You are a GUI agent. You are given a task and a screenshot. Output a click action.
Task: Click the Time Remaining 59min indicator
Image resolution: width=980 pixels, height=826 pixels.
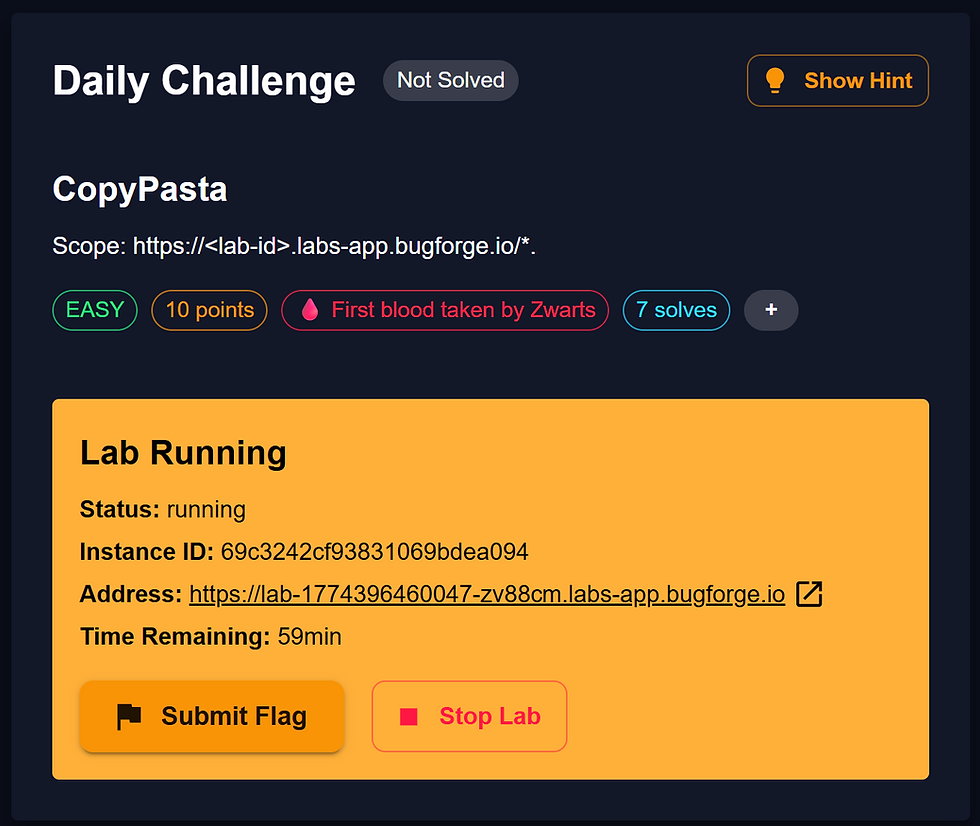point(210,636)
